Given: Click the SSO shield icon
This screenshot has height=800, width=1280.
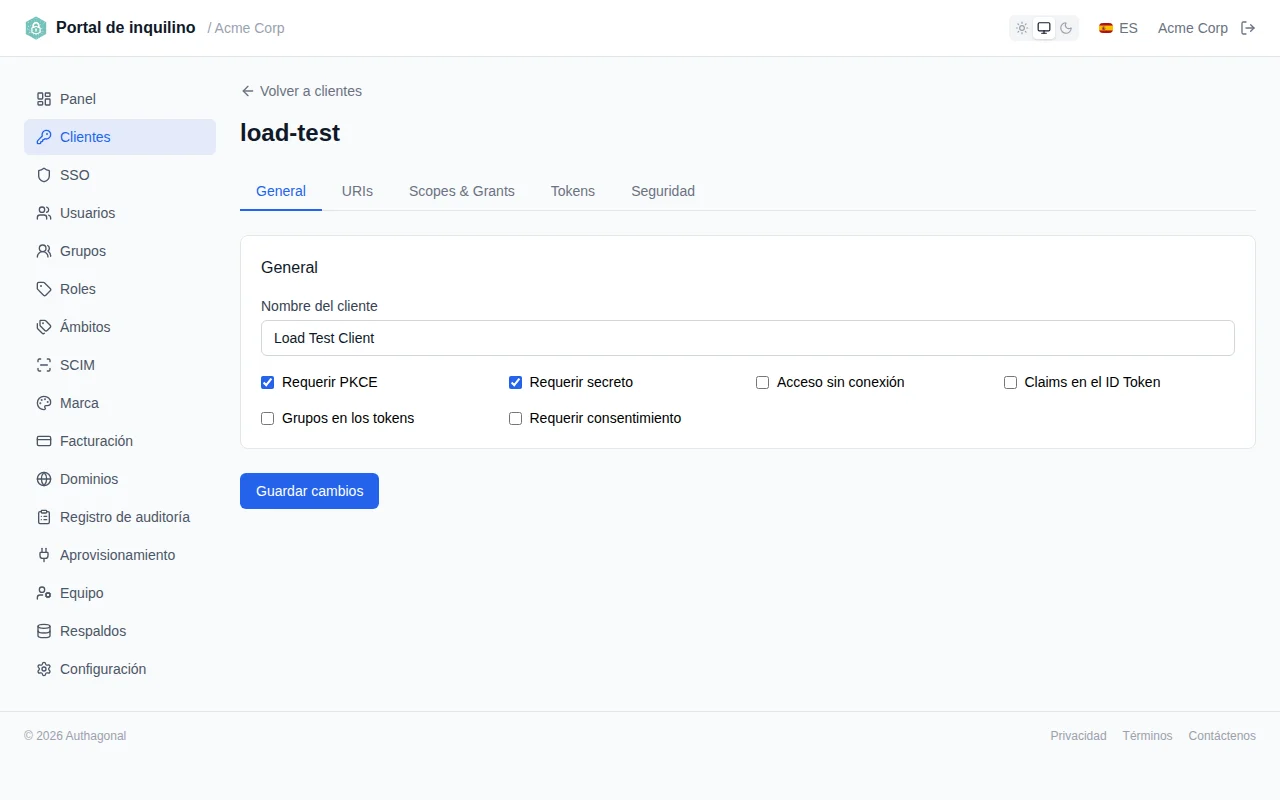Looking at the screenshot, I should point(44,175).
